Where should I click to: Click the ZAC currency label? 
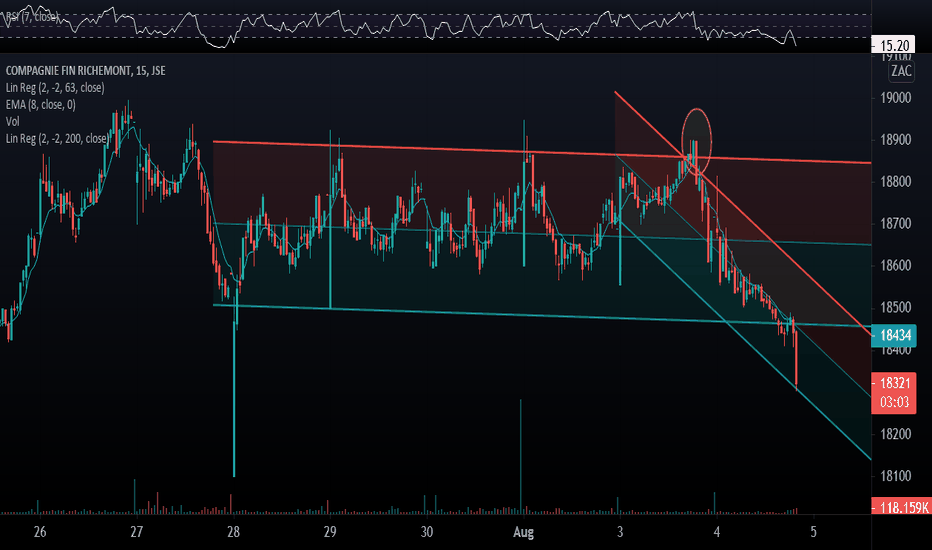click(901, 71)
